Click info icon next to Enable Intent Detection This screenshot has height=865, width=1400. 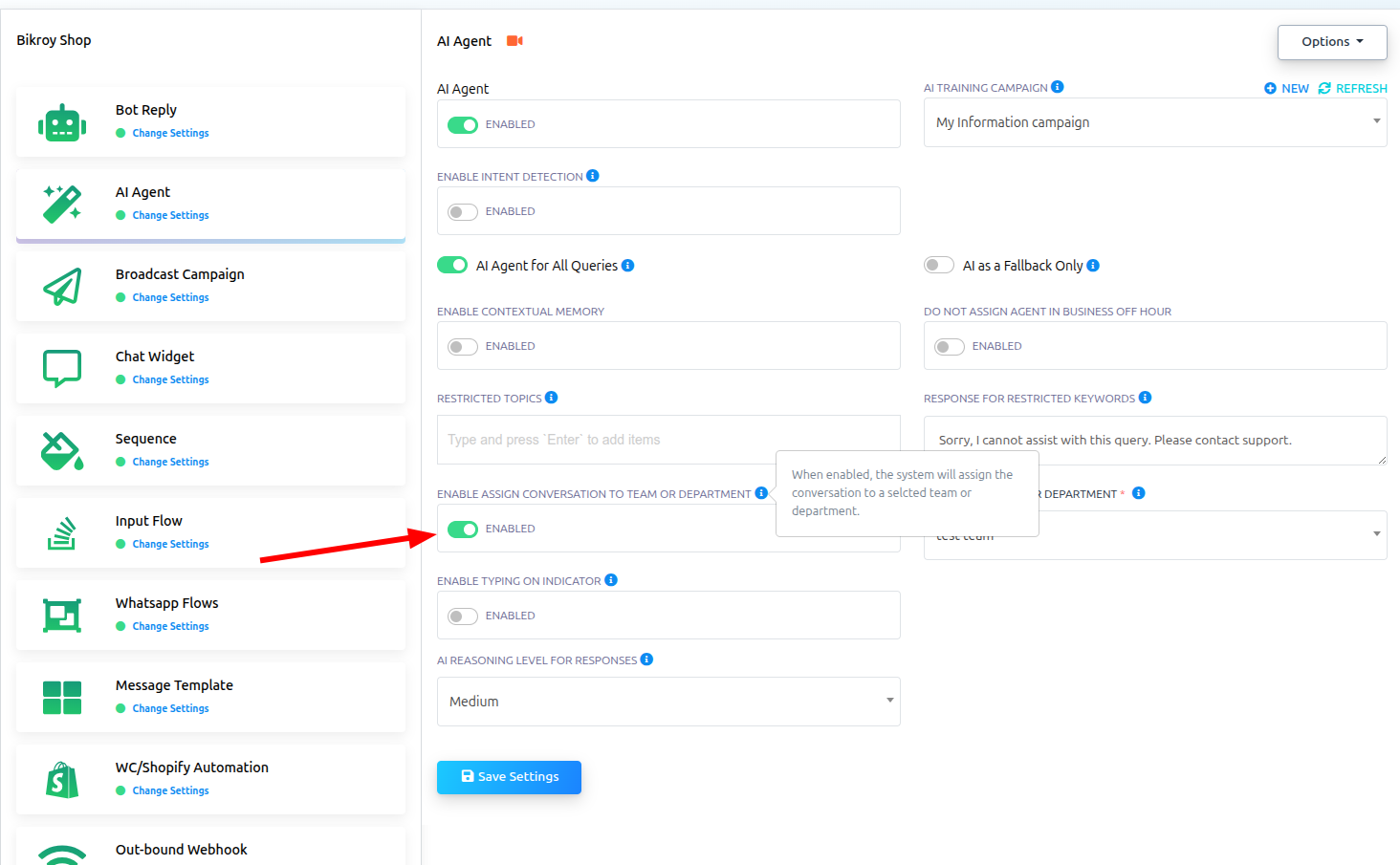[x=593, y=176]
